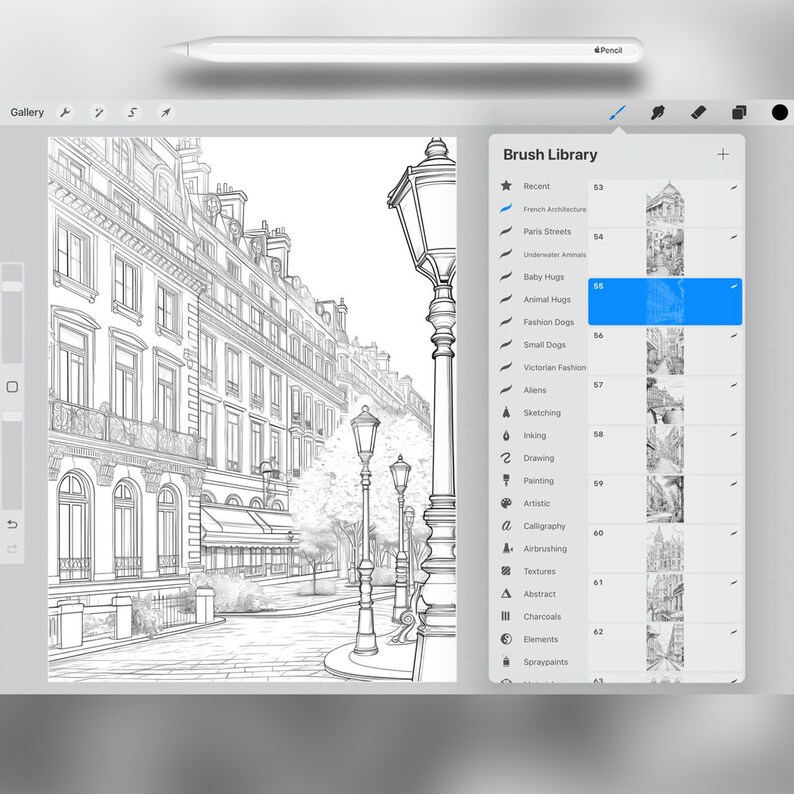Choose brush number 57

(665, 400)
